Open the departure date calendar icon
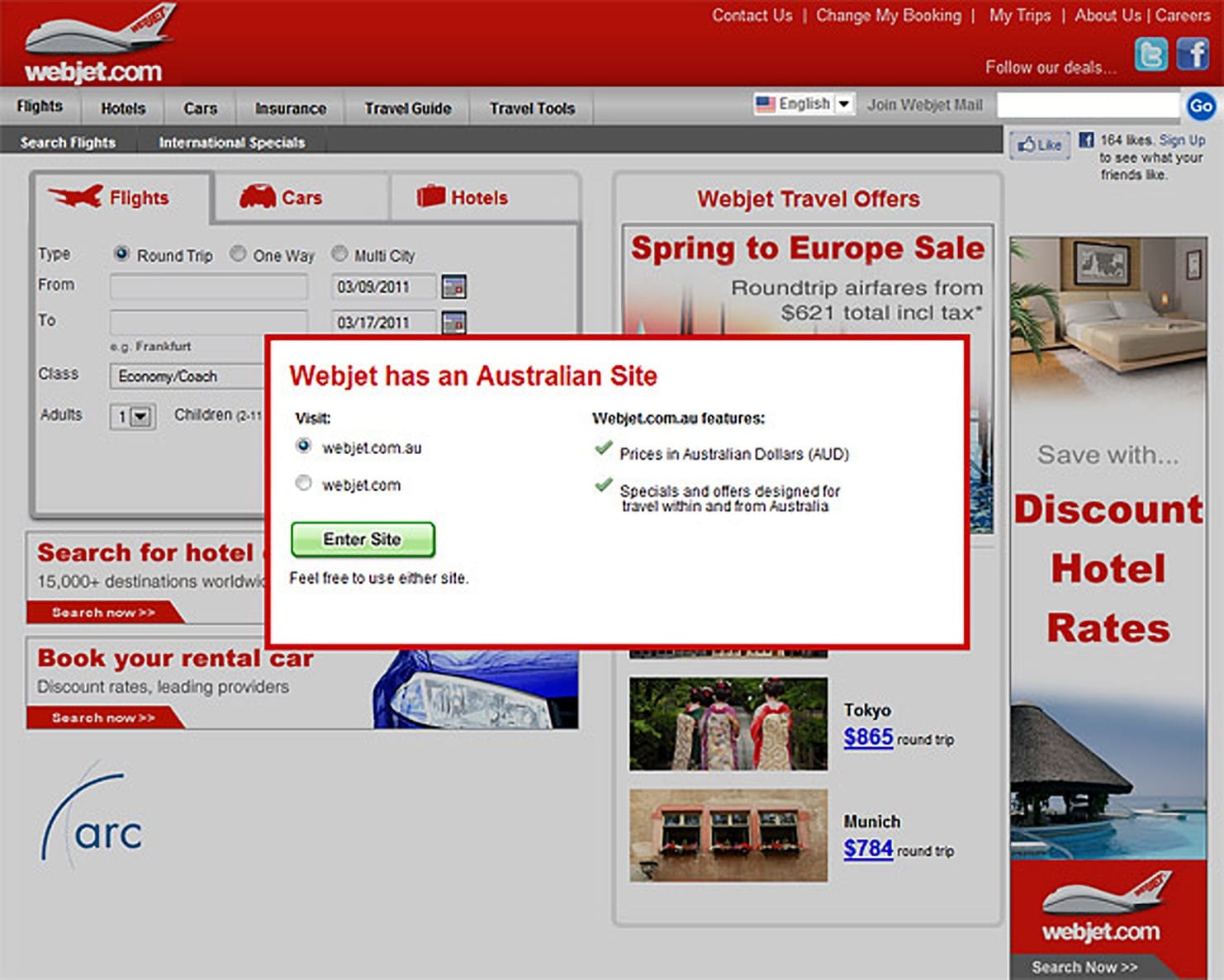Viewport: 1224px width, 980px height. tap(453, 286)
